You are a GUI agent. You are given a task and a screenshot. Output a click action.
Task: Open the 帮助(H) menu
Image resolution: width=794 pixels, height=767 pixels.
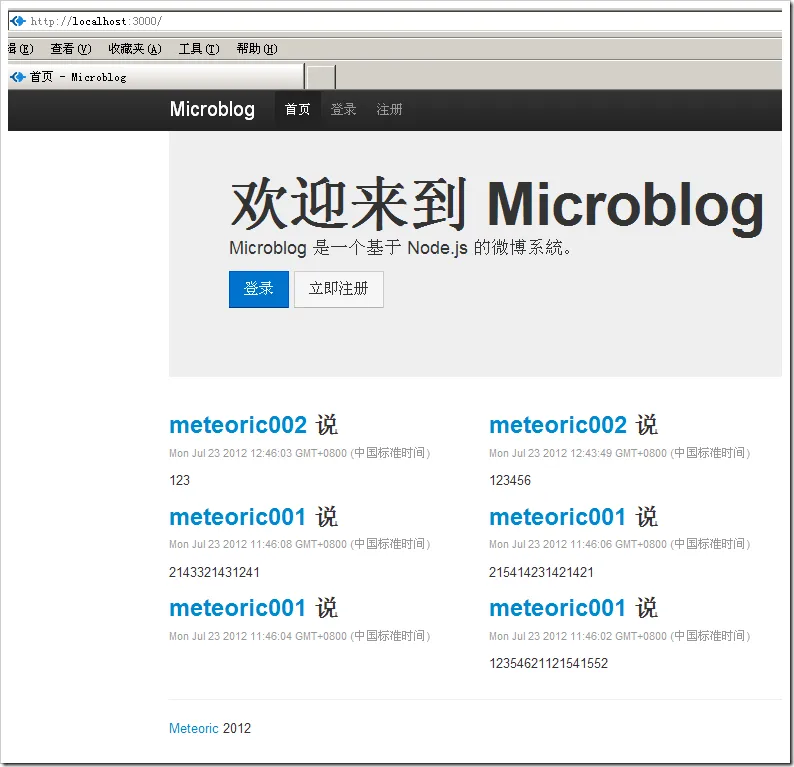tap(257, 49)
